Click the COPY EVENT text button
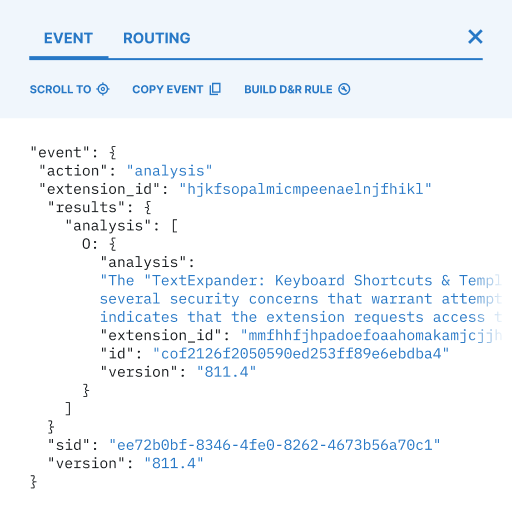The image size is (512, 512). coord(168,89)
